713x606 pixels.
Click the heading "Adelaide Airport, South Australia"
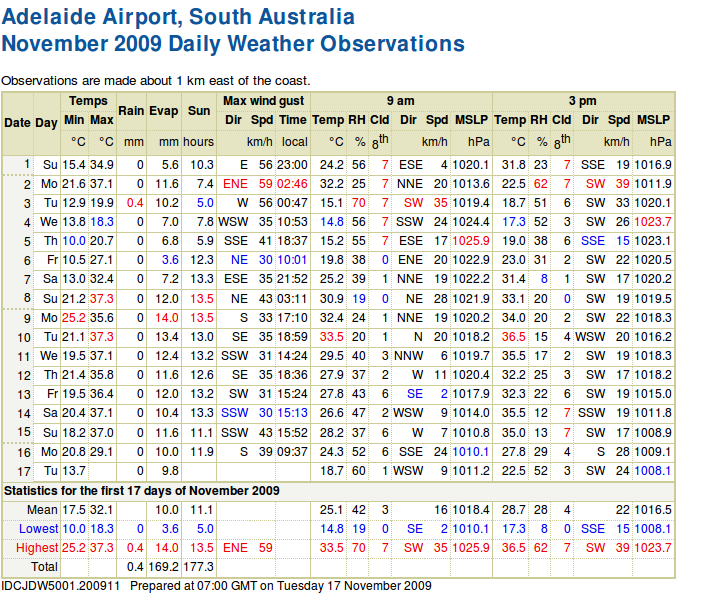178,17
